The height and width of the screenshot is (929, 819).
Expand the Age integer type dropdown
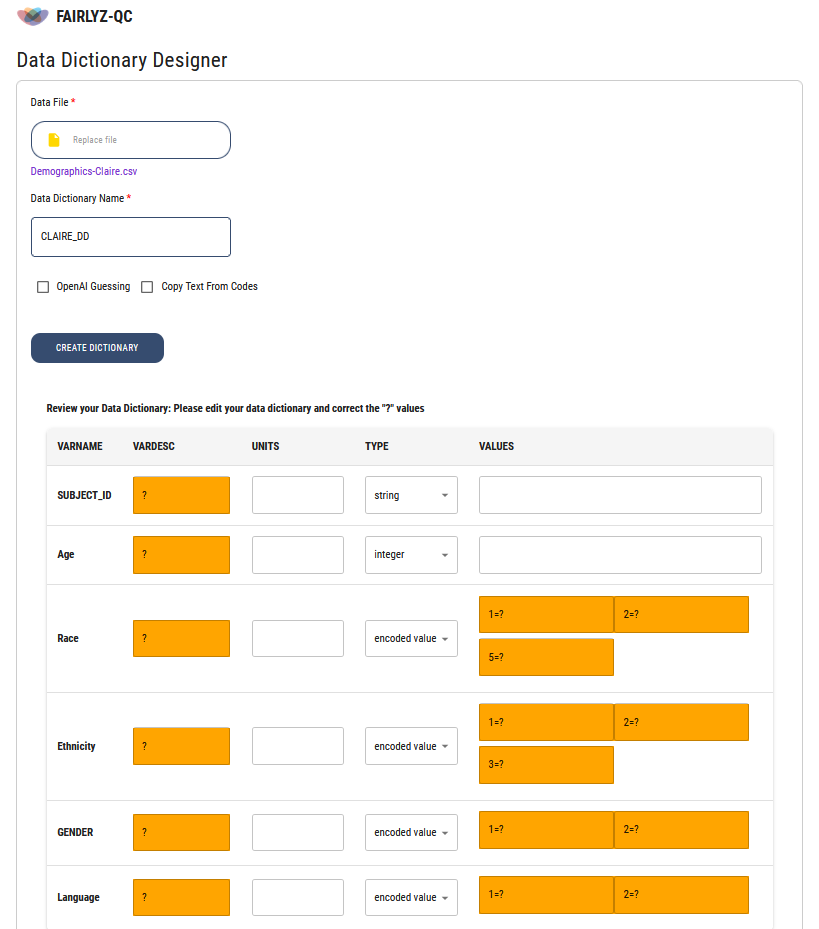tap(411, 555)
